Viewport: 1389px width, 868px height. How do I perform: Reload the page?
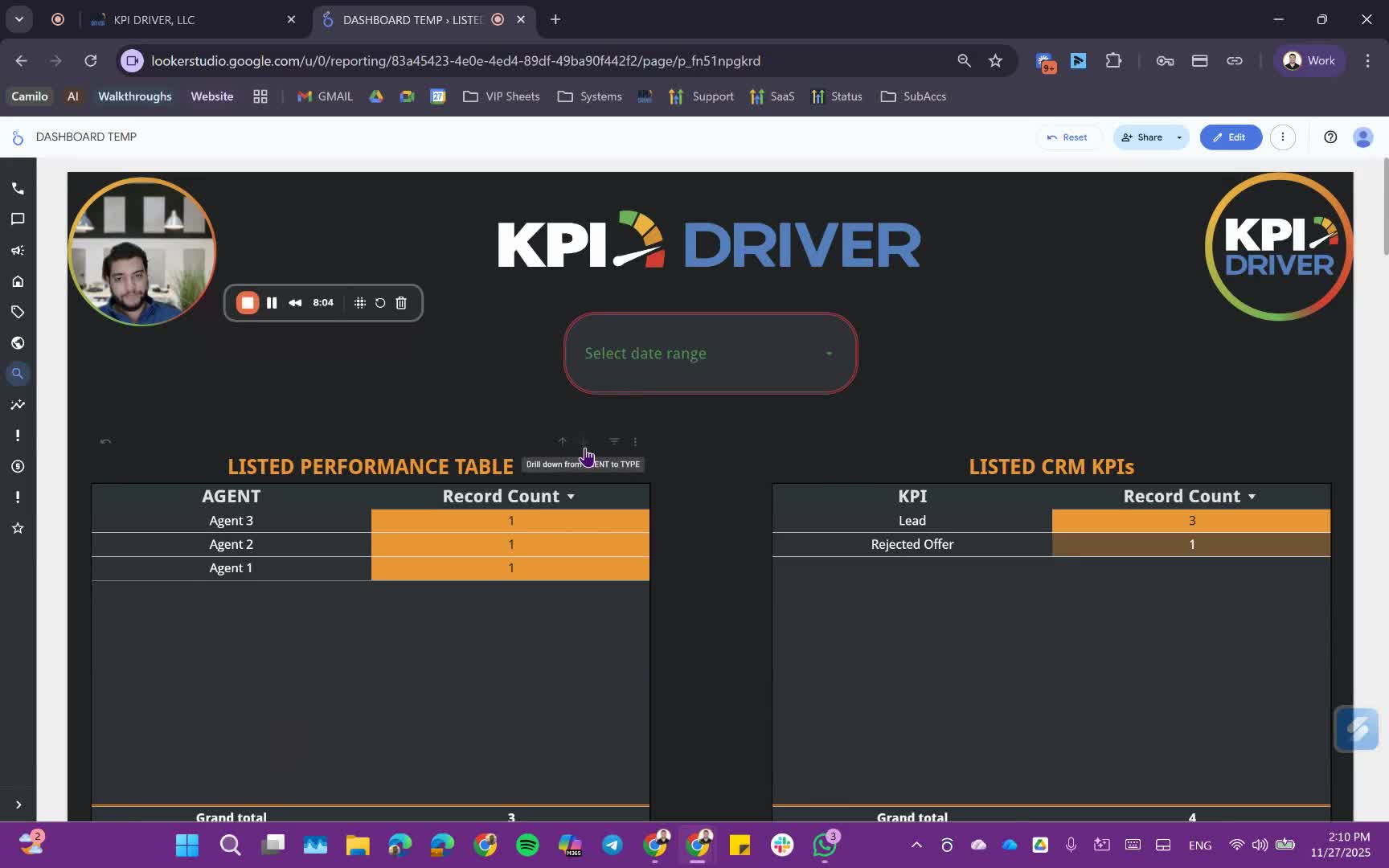[91, 60]
